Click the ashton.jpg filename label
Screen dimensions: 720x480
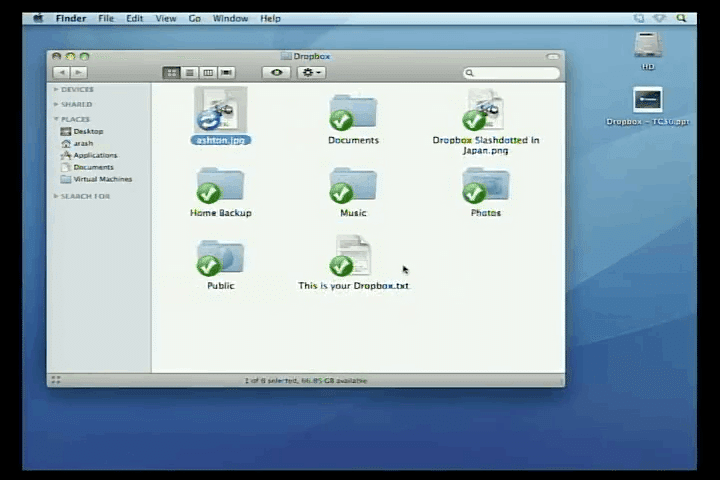(220, 140)
